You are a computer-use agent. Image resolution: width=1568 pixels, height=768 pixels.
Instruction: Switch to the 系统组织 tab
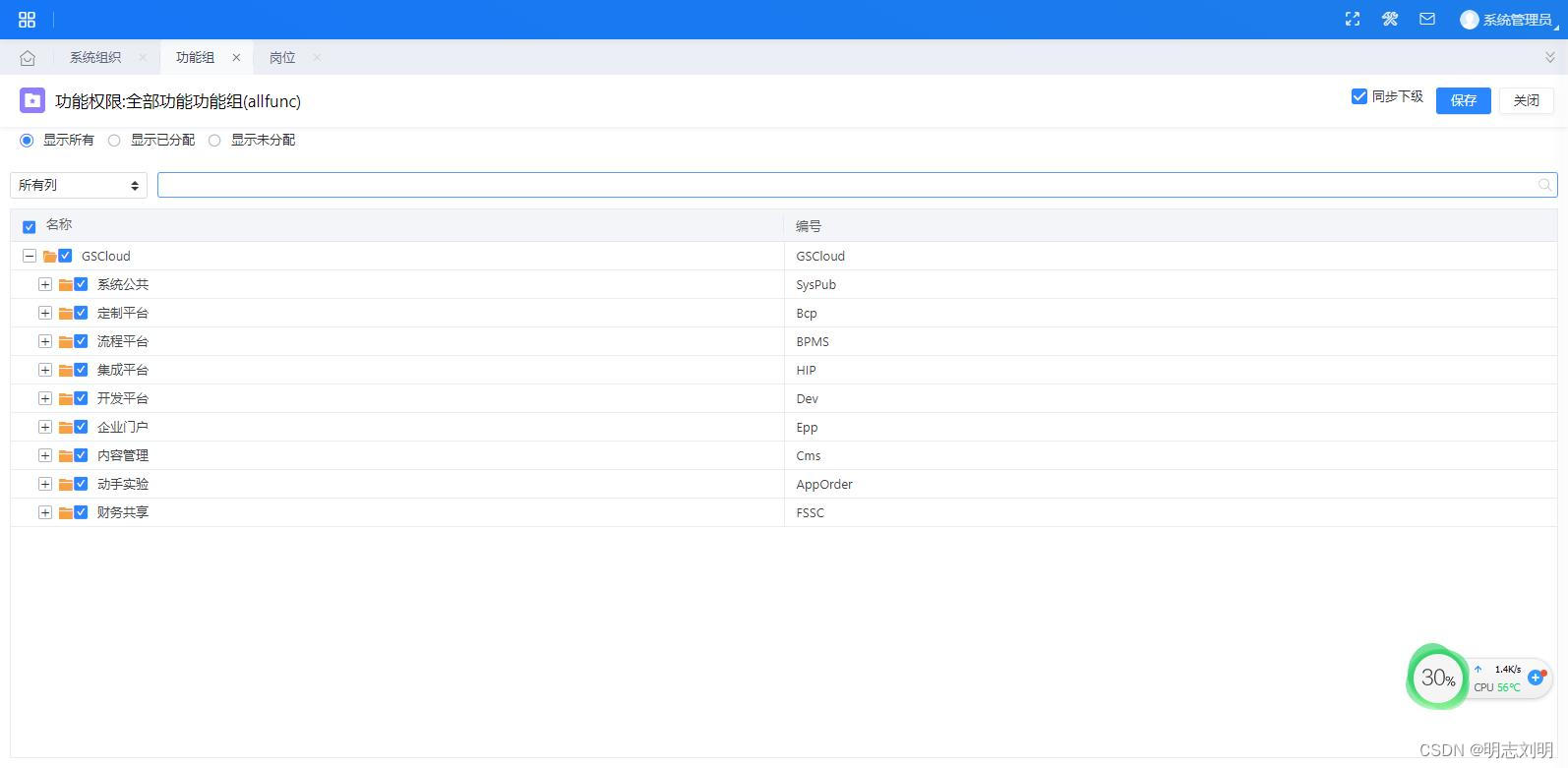pos(95,58)
